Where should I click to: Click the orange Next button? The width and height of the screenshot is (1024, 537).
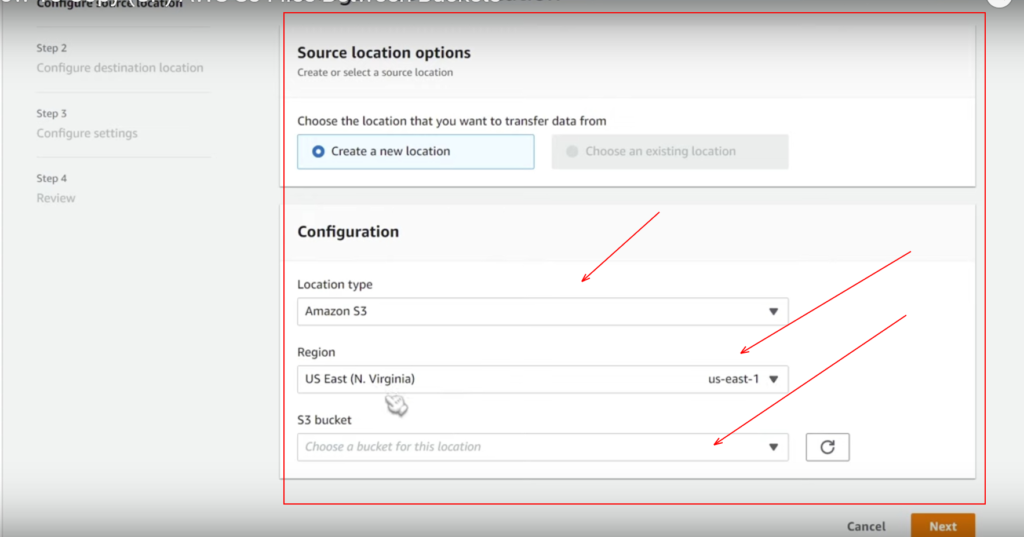[x=942, y=526]
